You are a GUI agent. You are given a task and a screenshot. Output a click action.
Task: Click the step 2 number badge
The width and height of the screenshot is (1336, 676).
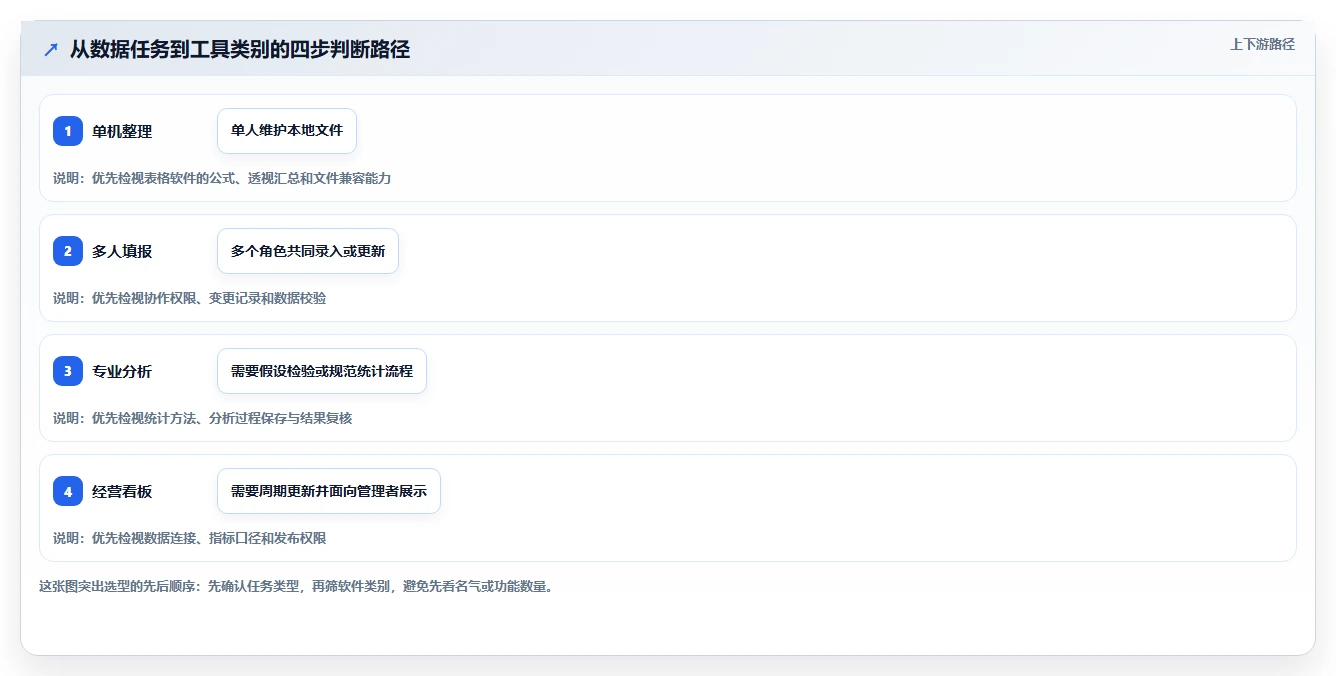click(68, 251)
